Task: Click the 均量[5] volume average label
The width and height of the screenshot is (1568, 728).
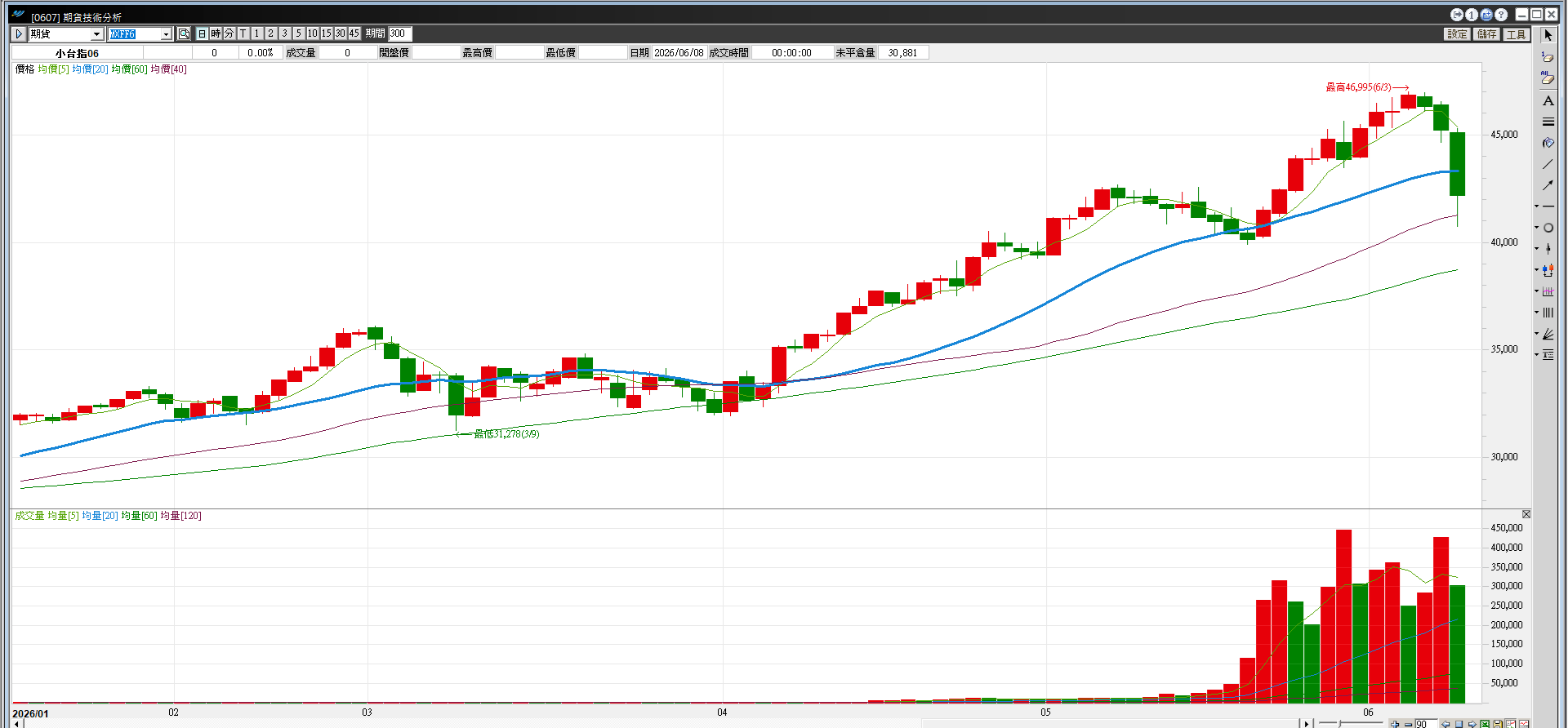Action: point(63,516)
